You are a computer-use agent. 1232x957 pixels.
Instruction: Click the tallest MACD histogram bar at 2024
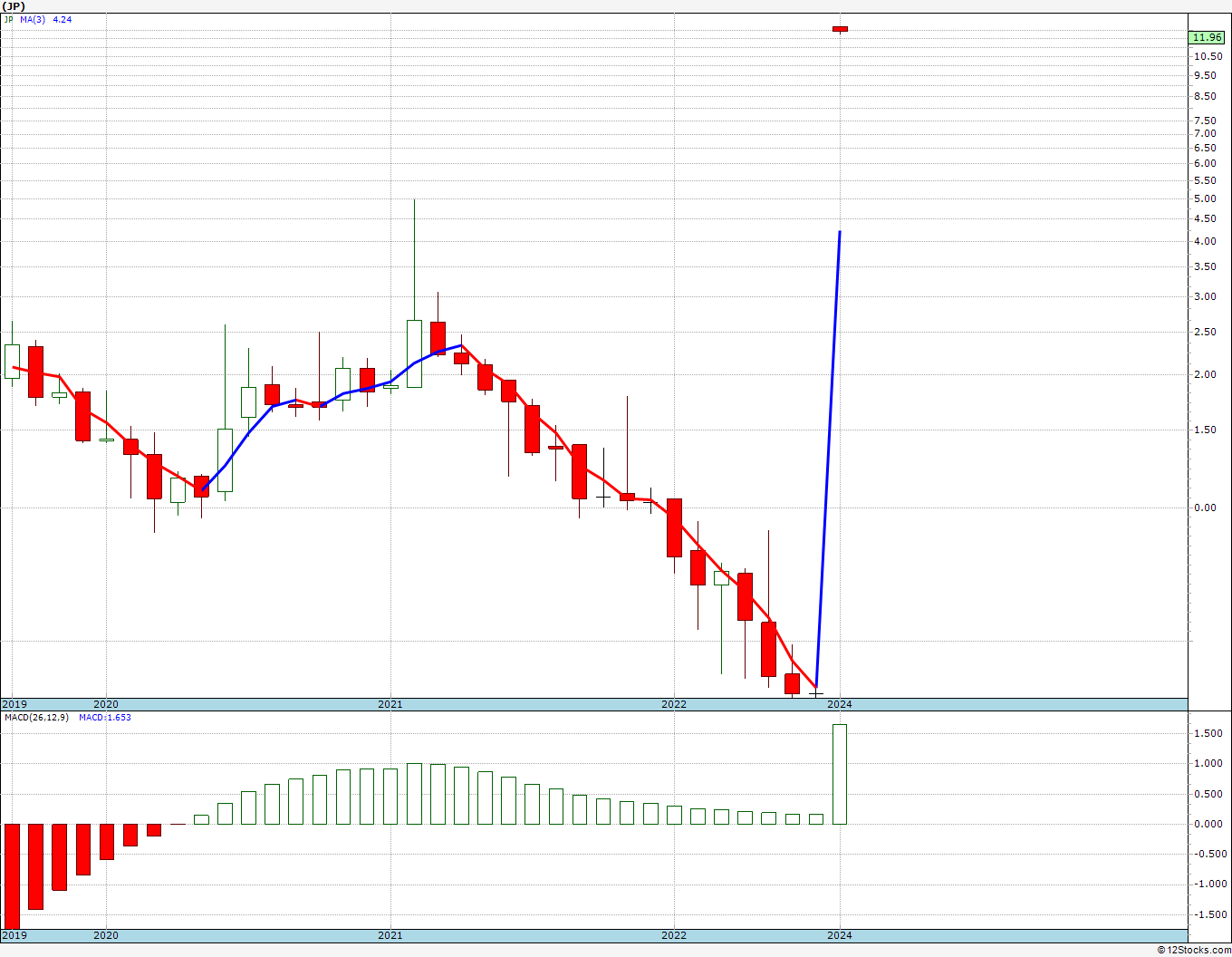pyautogui.click(x=840, y=774)
